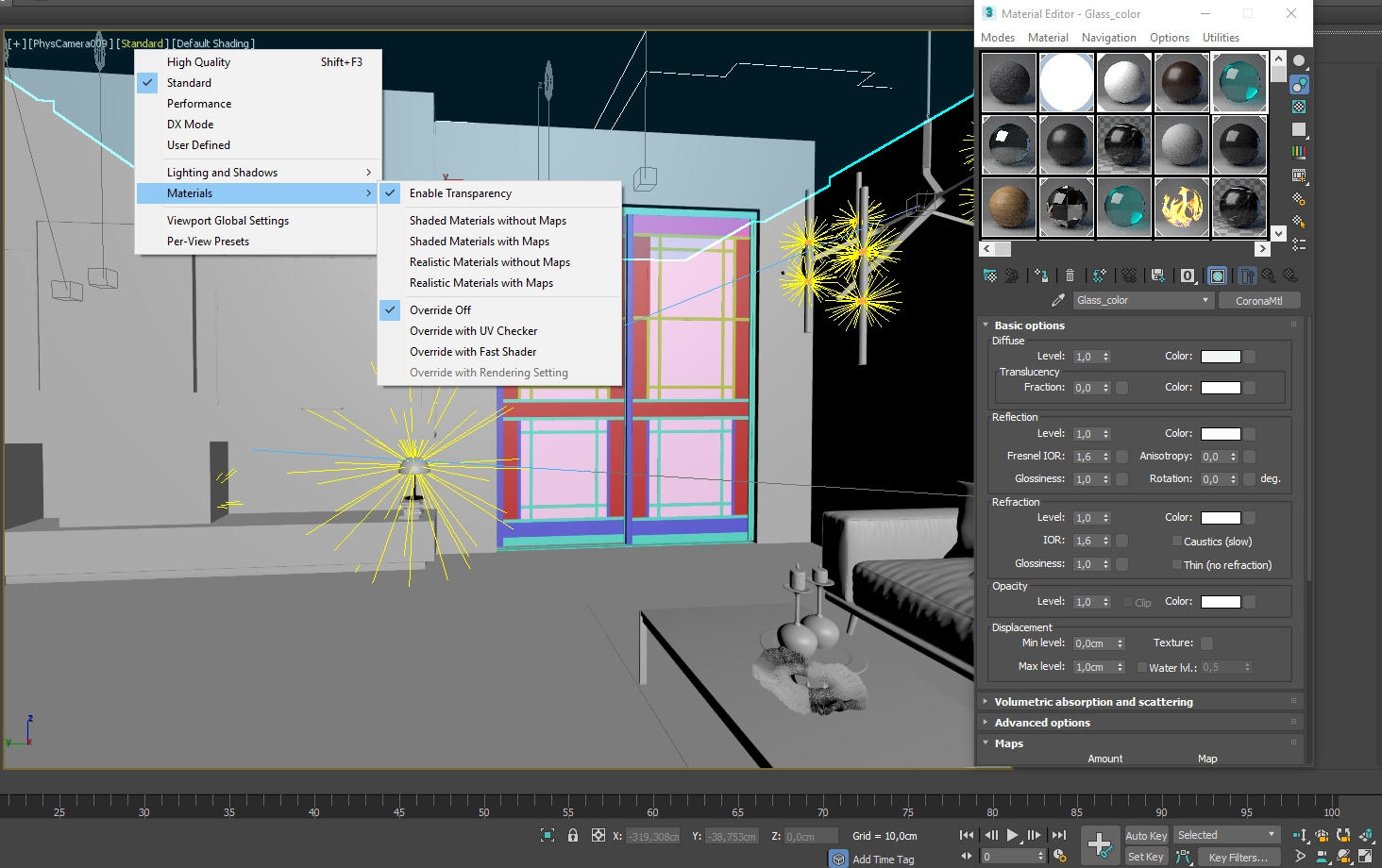Click Assign Material to Selection icon
The image size is (1382, 868).
tap(1041, 275)
